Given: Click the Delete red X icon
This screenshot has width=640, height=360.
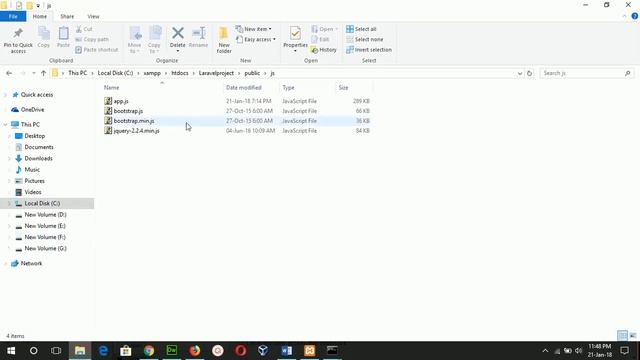Looking at the screenshot, I should pos(178,33).
